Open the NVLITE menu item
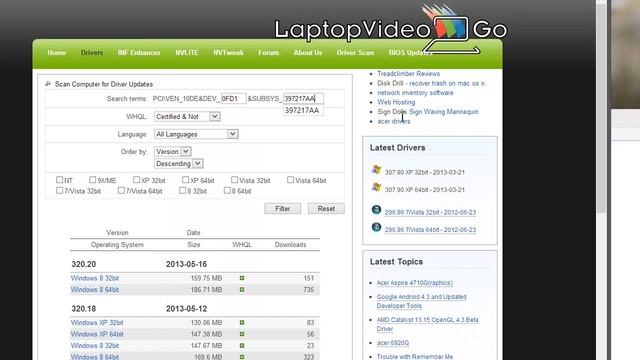640x360 pixels. [187, 53]
